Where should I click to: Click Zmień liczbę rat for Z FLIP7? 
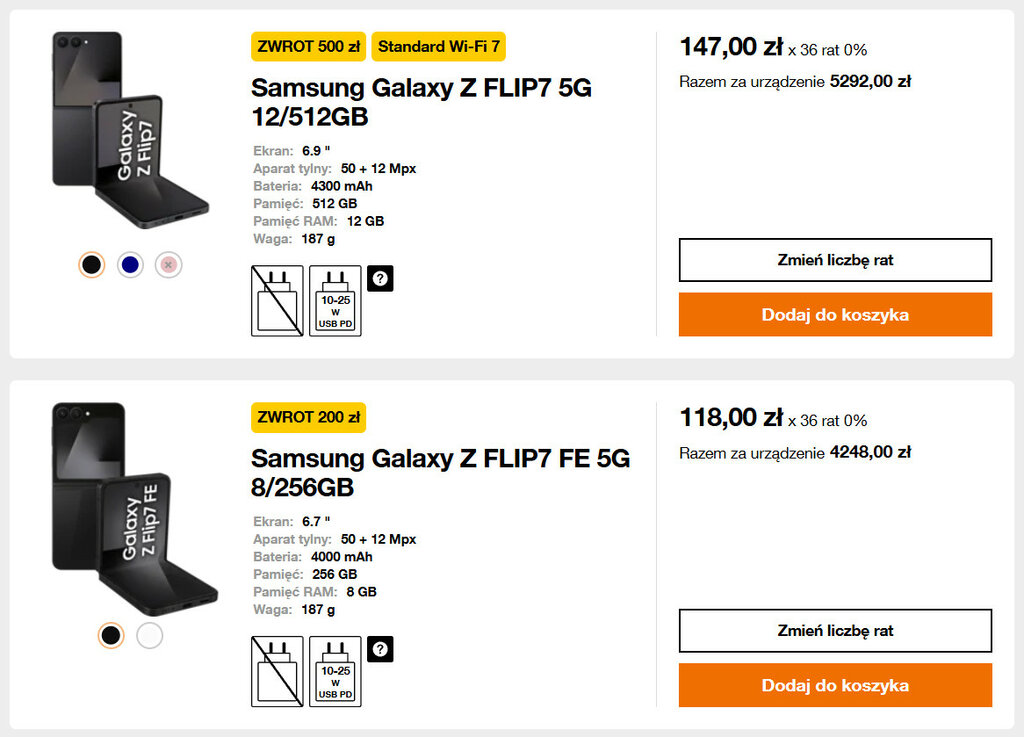(835, 260)
